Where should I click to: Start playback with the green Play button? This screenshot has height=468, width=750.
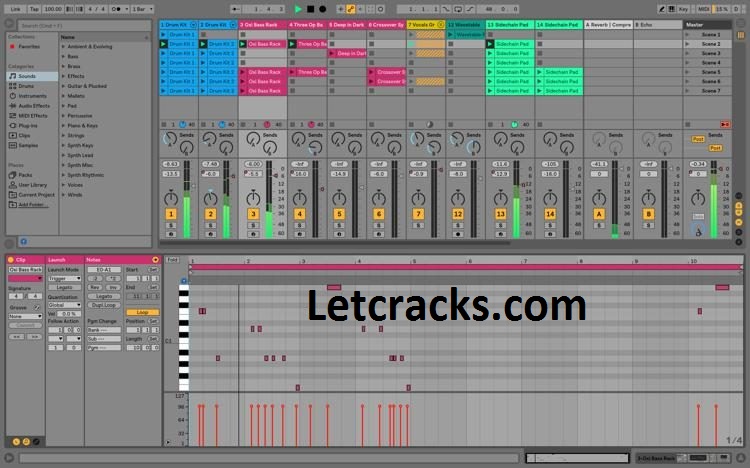(298, 9)
